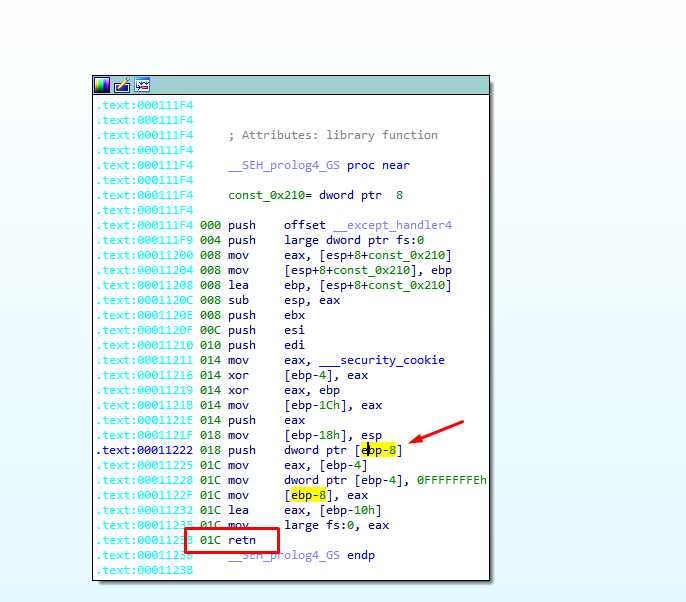
Task: Click the address .text:00011211
Action: point(145,360)
